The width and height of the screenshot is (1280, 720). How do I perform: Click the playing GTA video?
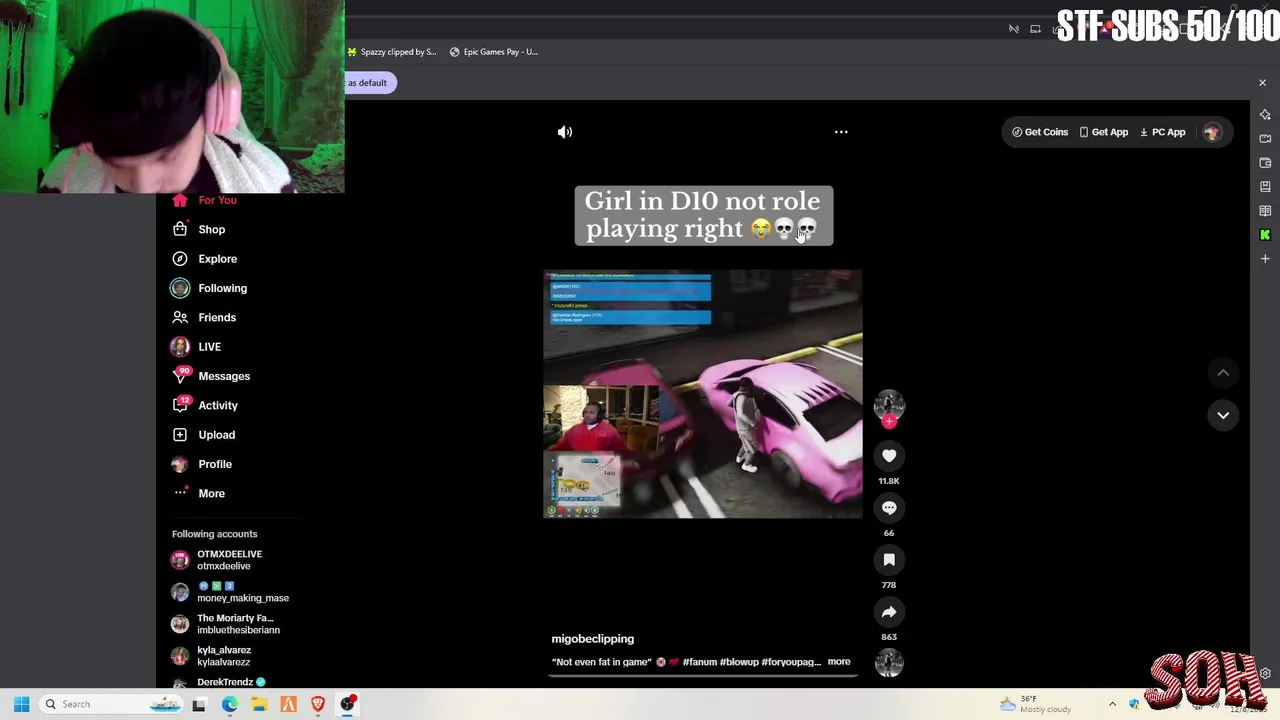point(702,394)
